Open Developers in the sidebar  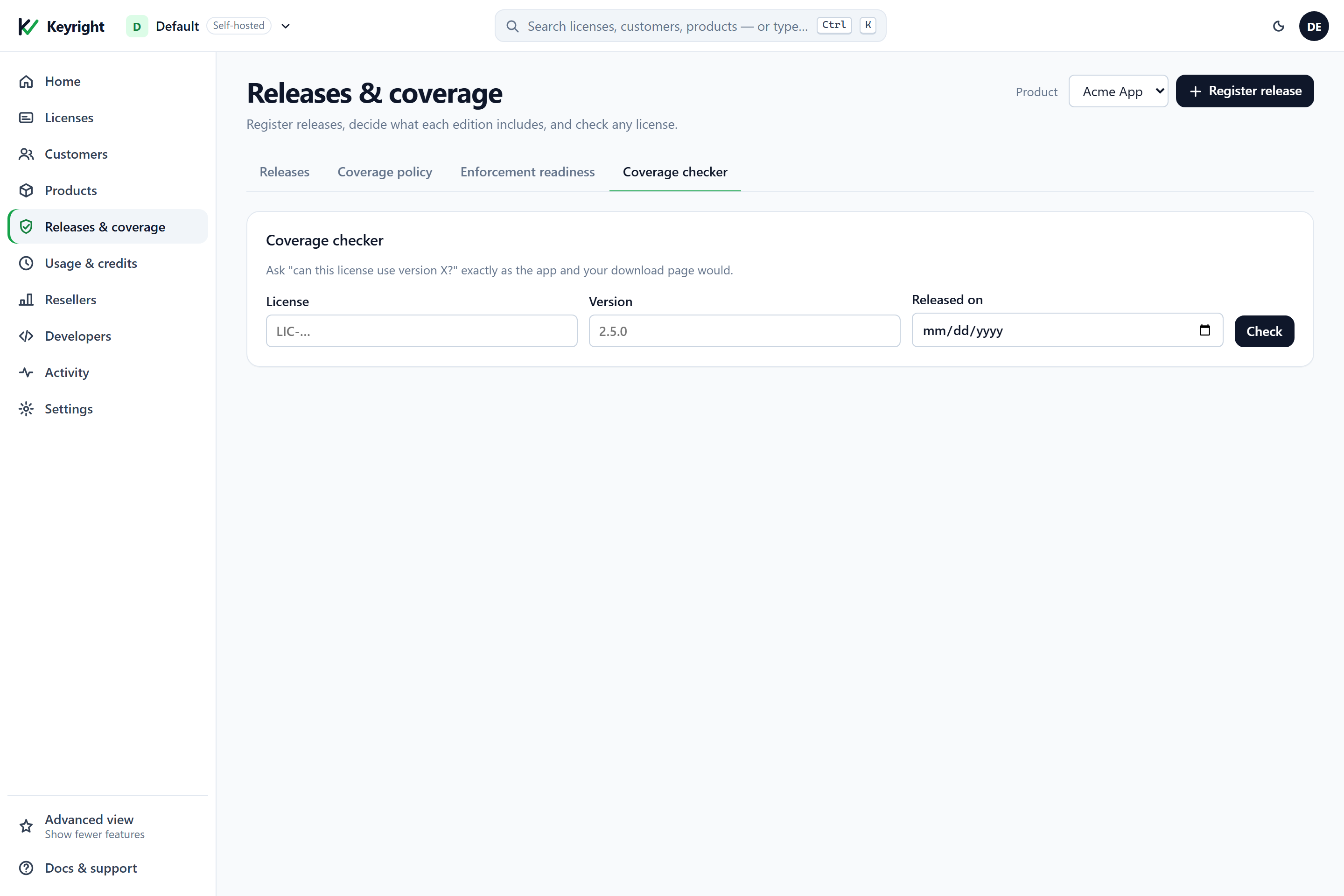pyautogui.click(x=108, y=336)
